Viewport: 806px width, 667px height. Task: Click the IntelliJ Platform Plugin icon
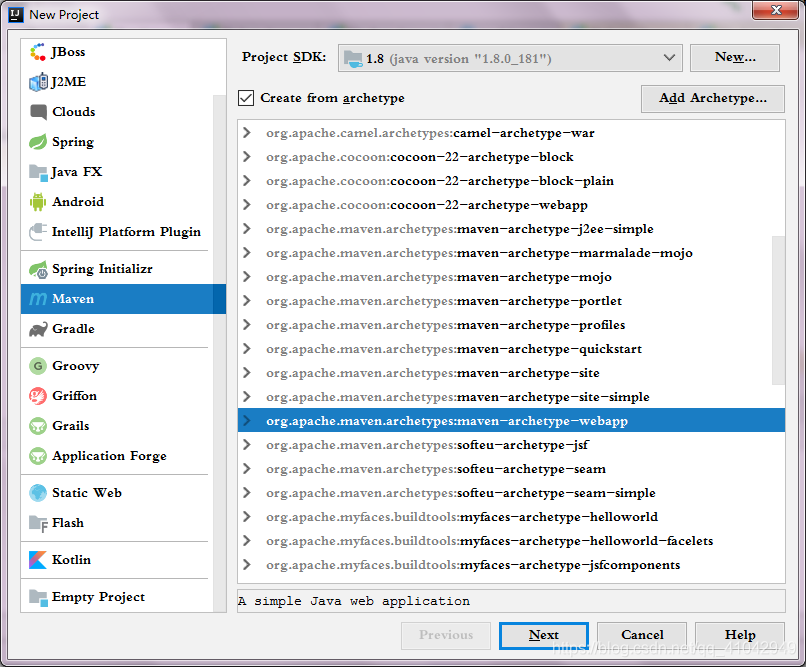coord(38,232)
